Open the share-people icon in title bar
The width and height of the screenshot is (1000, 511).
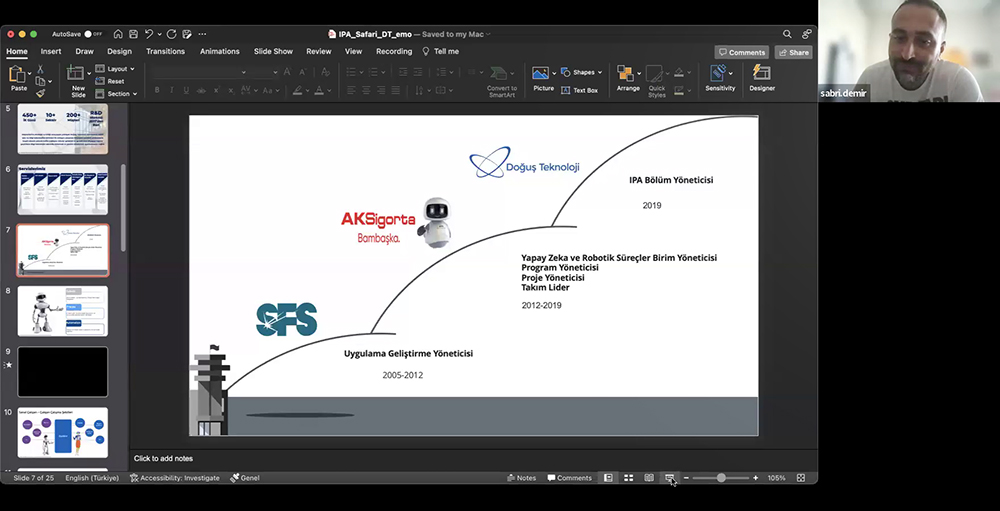[x=807, y=34]
